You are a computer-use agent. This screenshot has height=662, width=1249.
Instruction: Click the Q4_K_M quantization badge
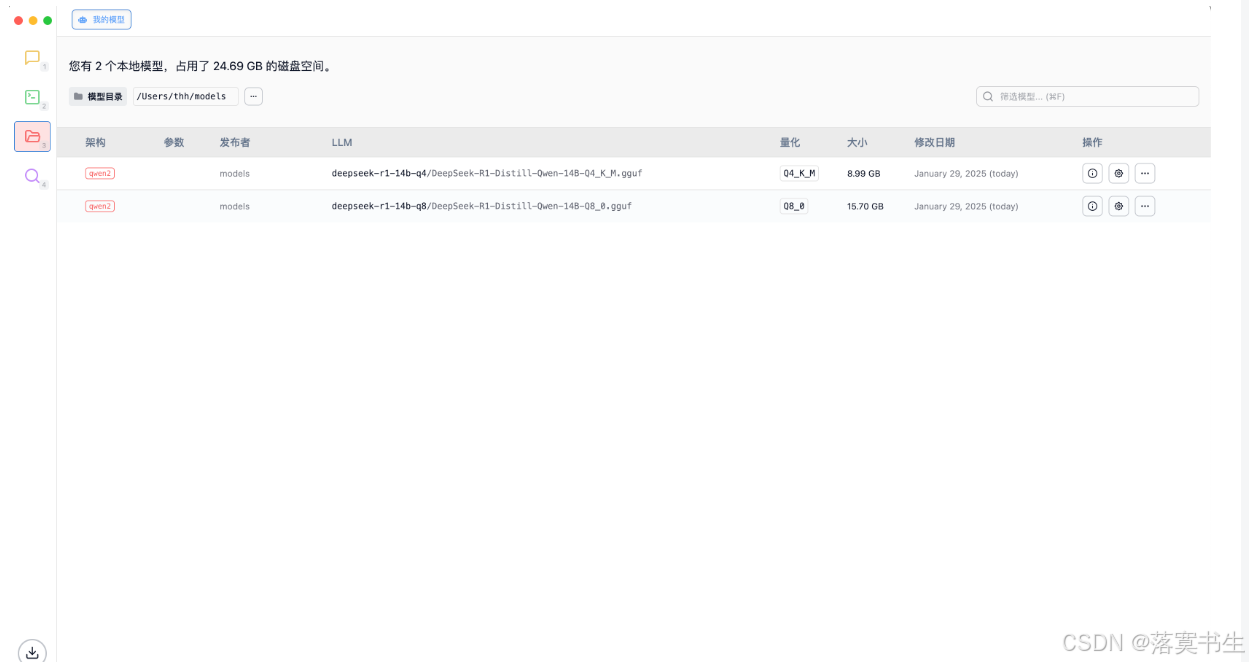pos(799,173)
